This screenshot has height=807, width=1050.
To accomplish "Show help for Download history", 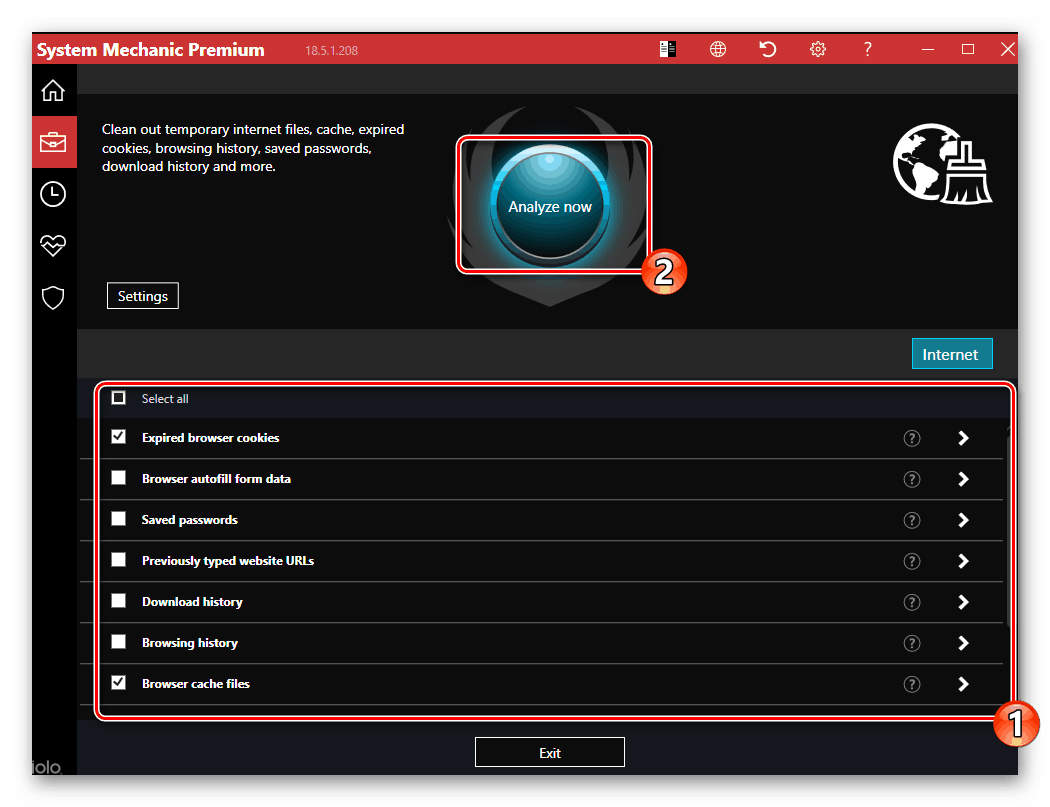I will click(x=911, y=602).
